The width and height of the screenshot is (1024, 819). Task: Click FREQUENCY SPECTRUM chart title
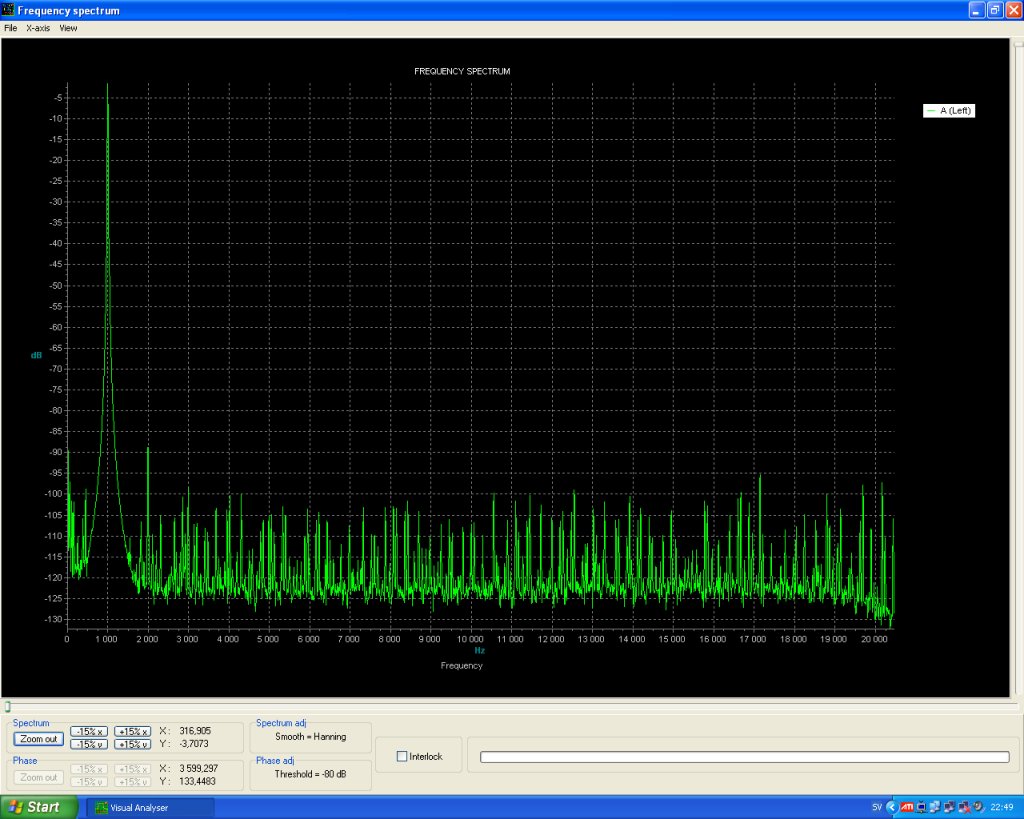[x=462, y=71]
